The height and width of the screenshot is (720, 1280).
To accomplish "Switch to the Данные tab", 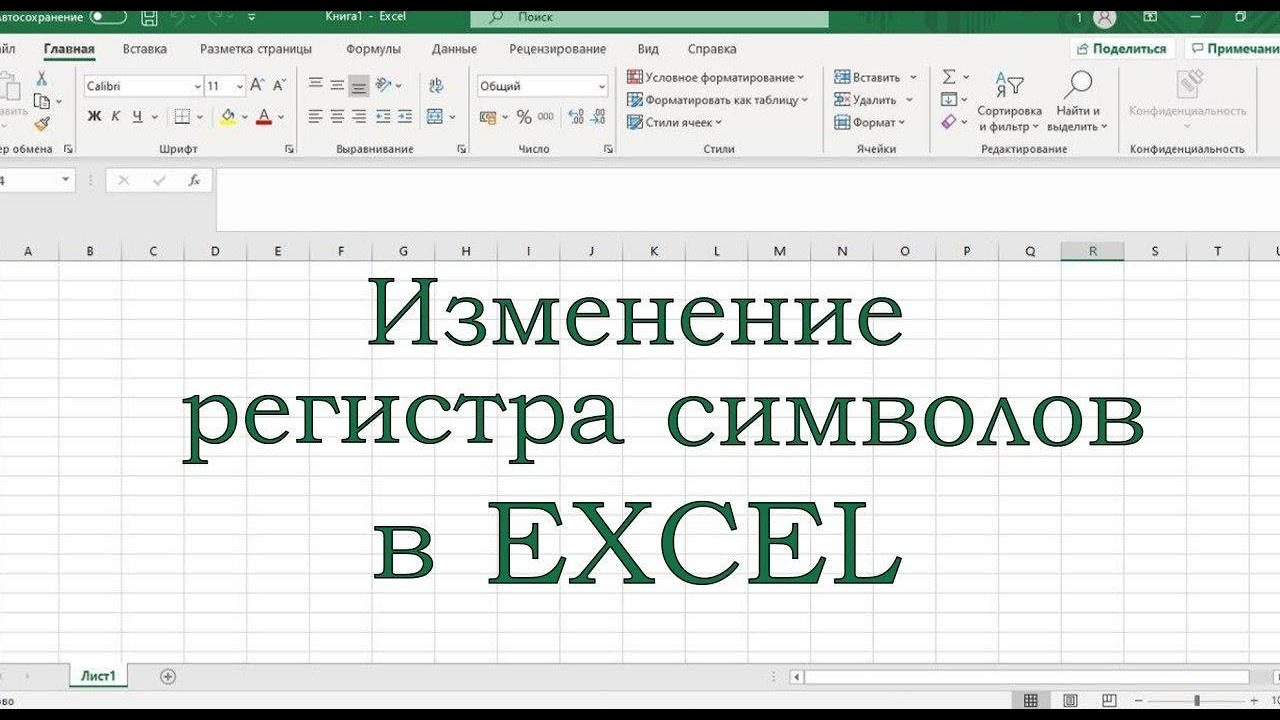I will 454,49.
